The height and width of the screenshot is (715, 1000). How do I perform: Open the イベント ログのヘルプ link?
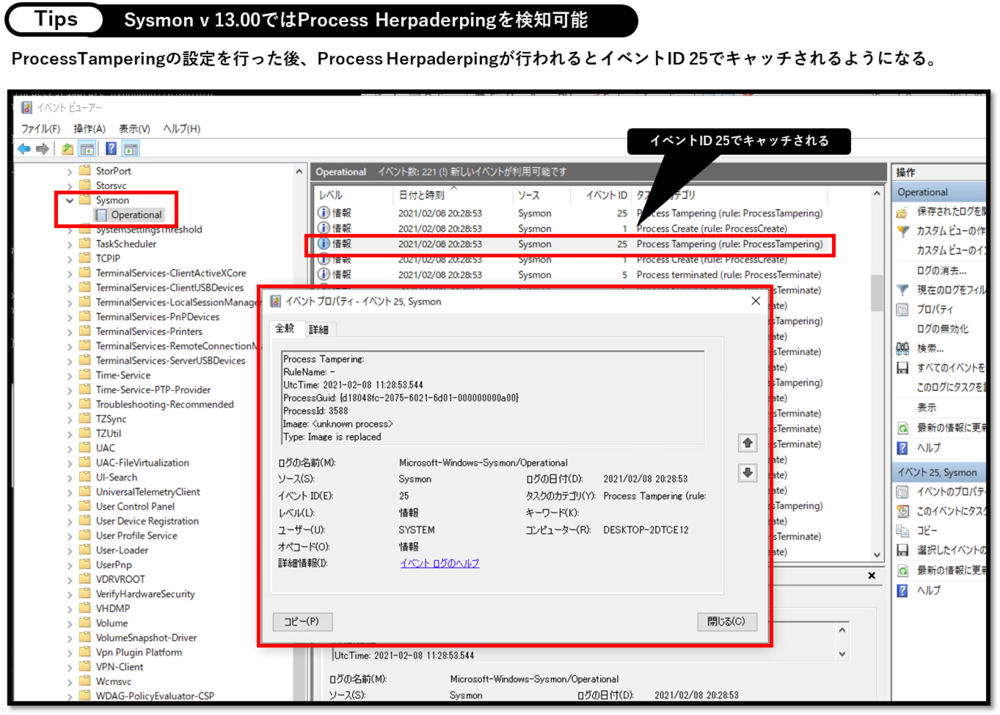point(439,564)
